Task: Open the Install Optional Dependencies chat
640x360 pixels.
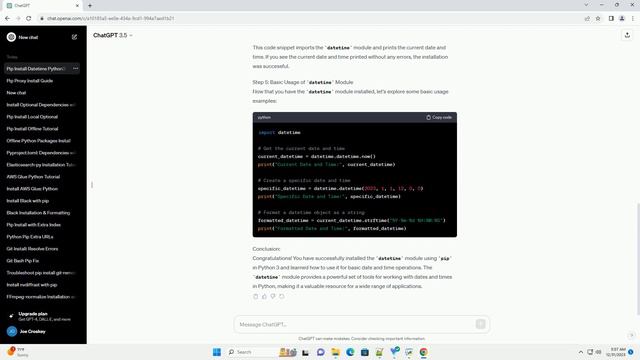Action: click(42, 105)
